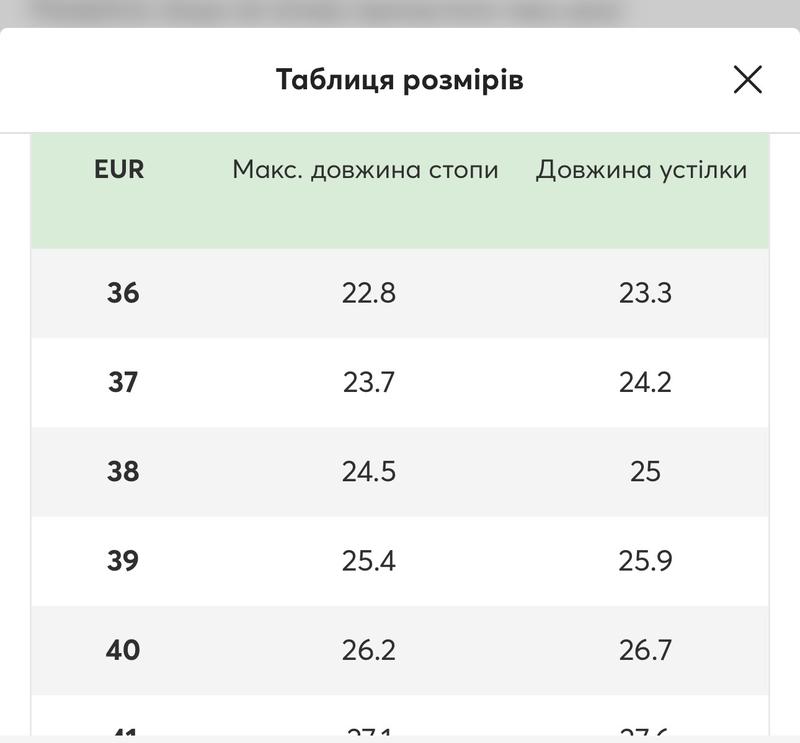Click the Макс. довжина стопи header
The height and width of the screenshot is (743, 800).
365,169
